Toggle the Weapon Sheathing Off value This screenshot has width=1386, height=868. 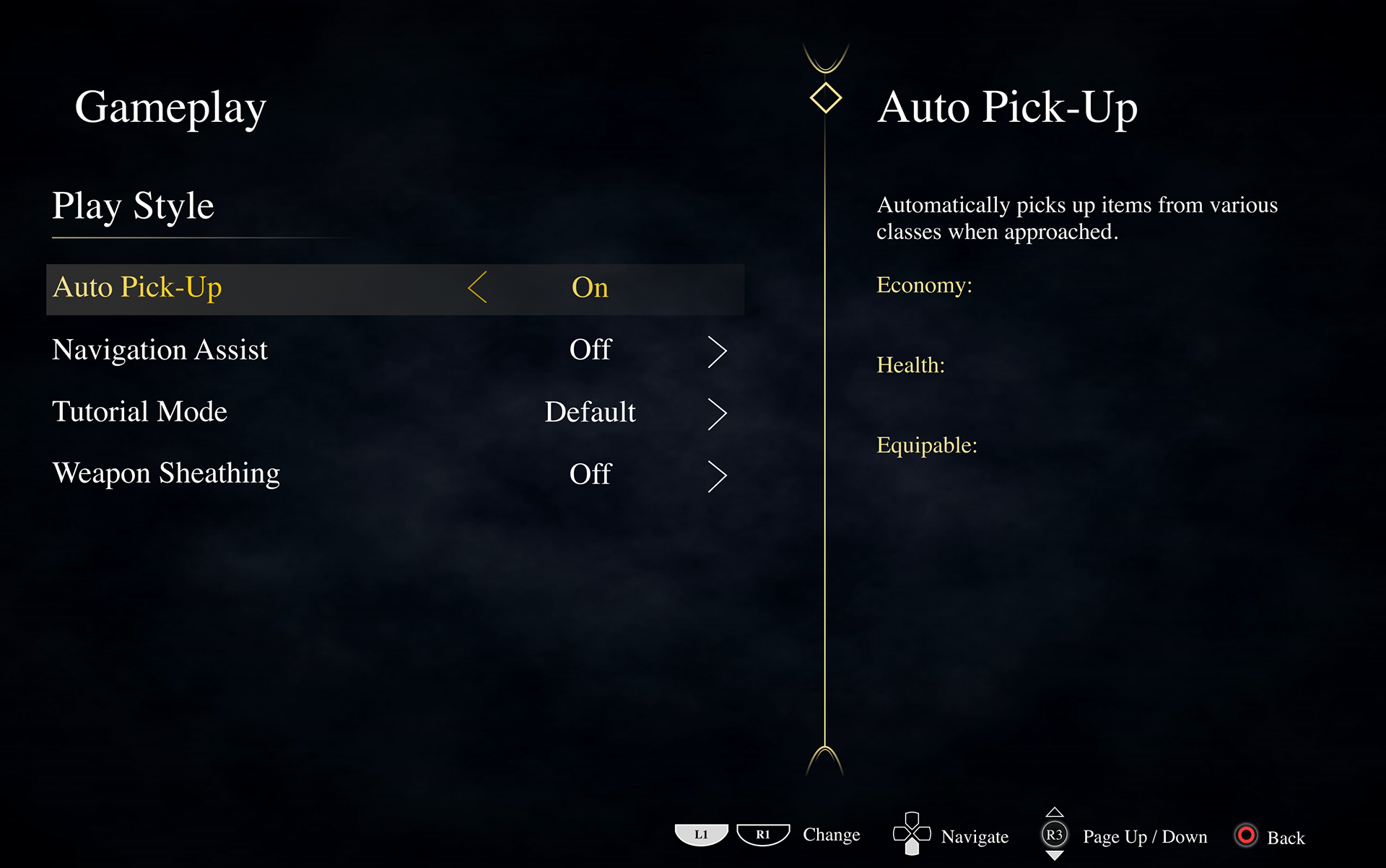coord(590,474)
